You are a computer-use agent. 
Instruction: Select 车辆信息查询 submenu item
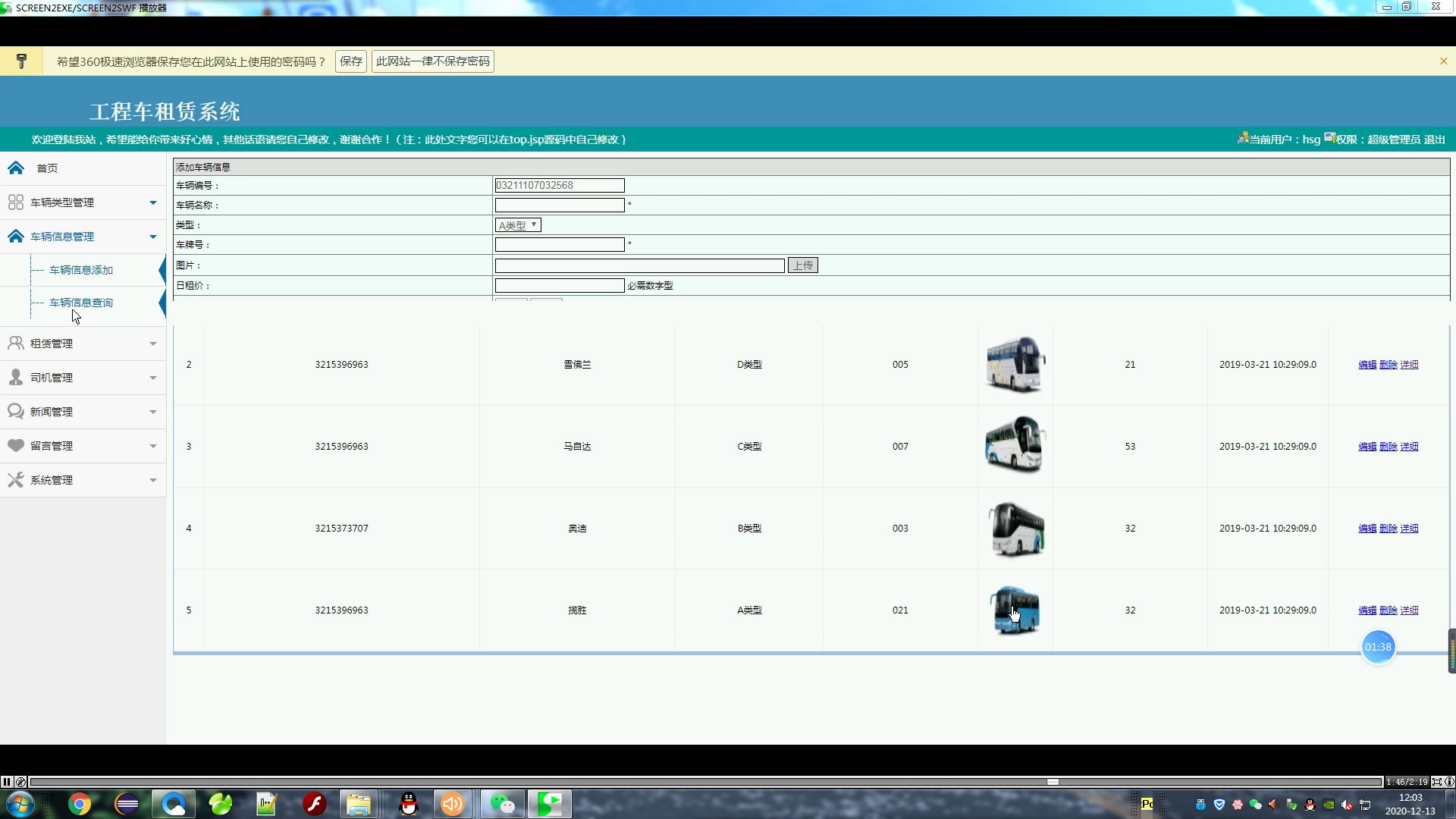(81, 303)
